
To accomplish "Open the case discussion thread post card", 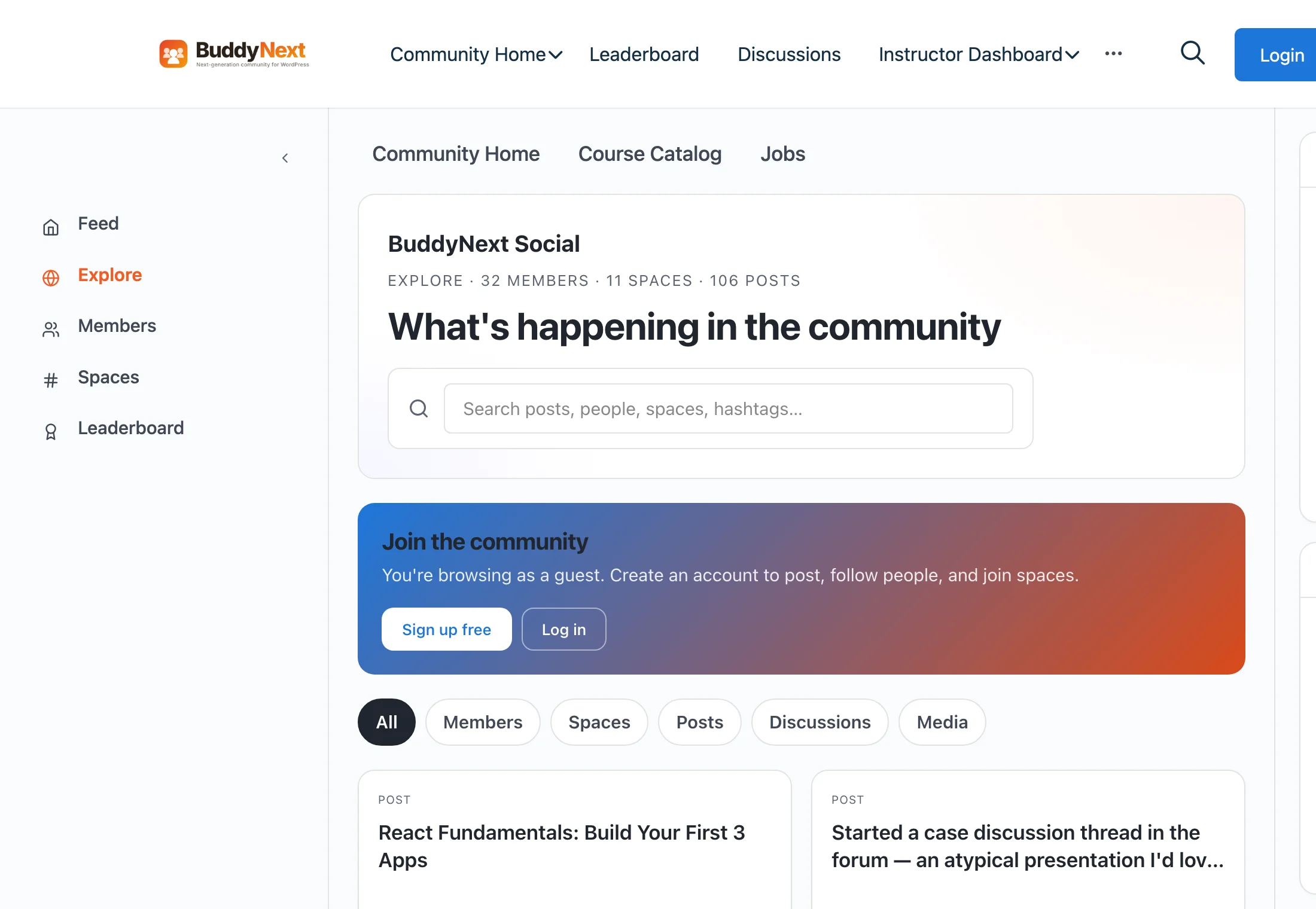I will pyautogui.click(x=1028, y=840).
